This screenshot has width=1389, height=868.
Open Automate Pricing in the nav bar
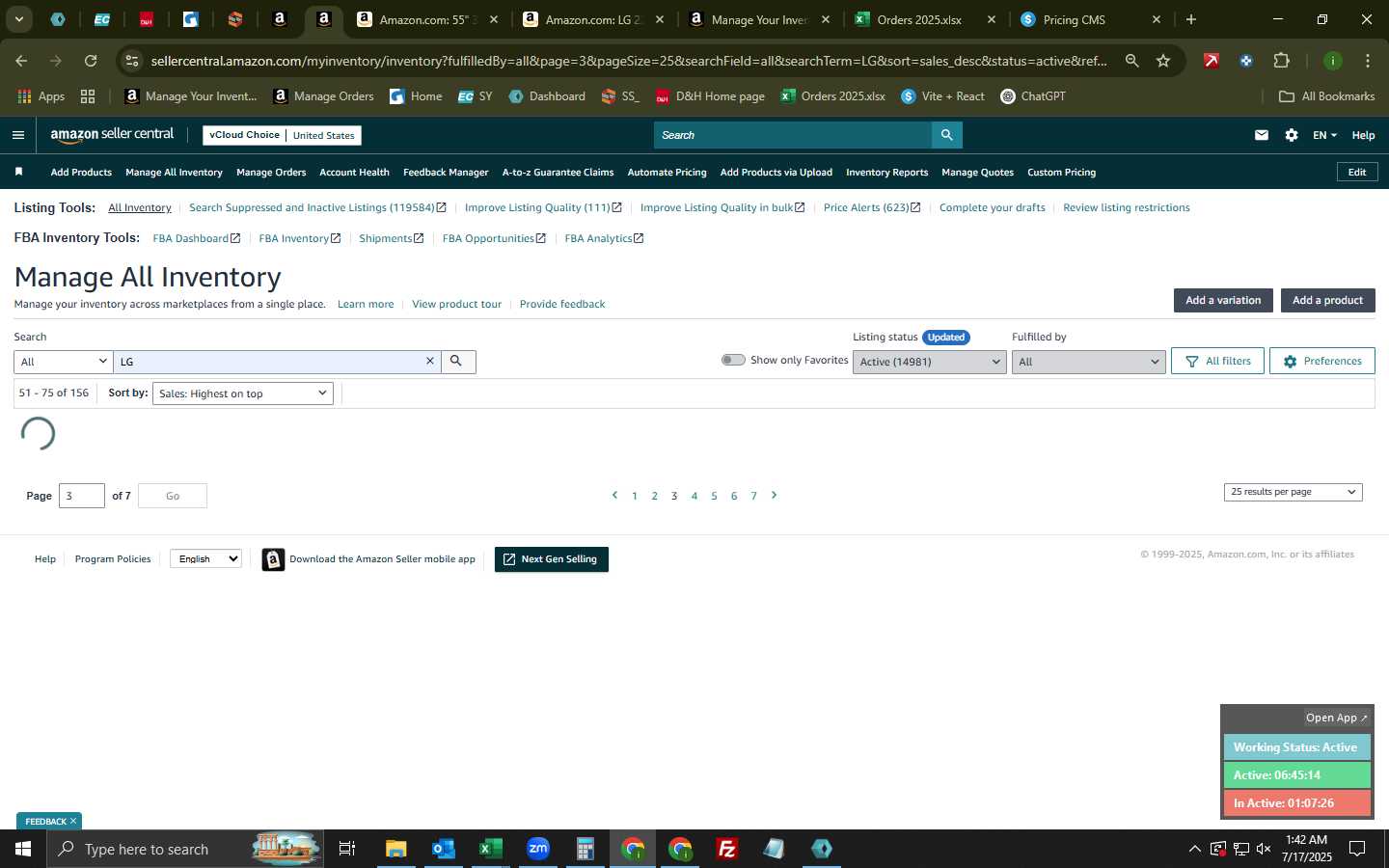pos(667,172)
